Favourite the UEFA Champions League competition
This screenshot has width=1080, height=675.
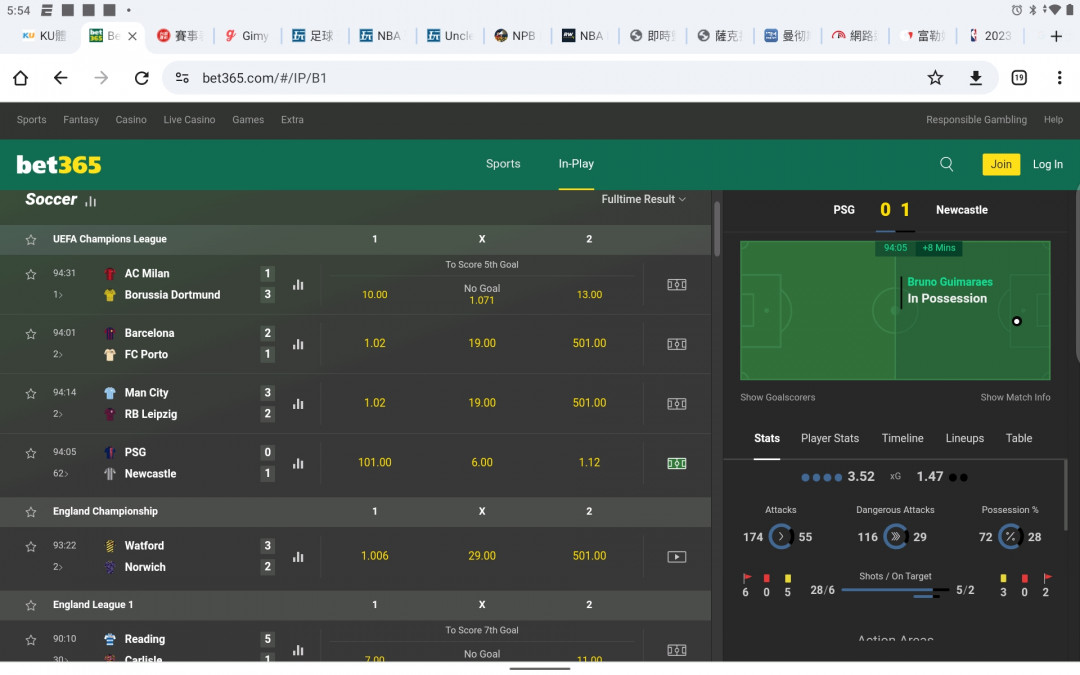click(31, 240)
